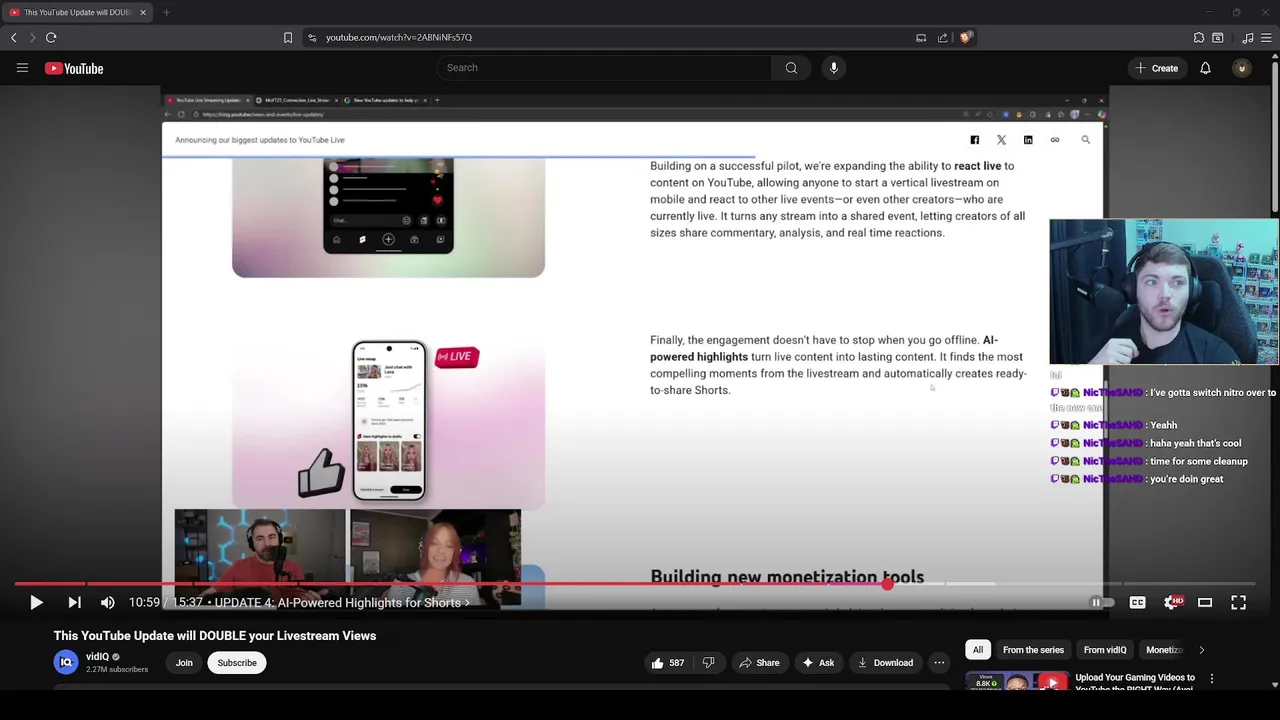Image resolution: width=1280 pixels, height=720 pixels.
Task: Select 'From vidIQ' chip
Action: 1105,650
